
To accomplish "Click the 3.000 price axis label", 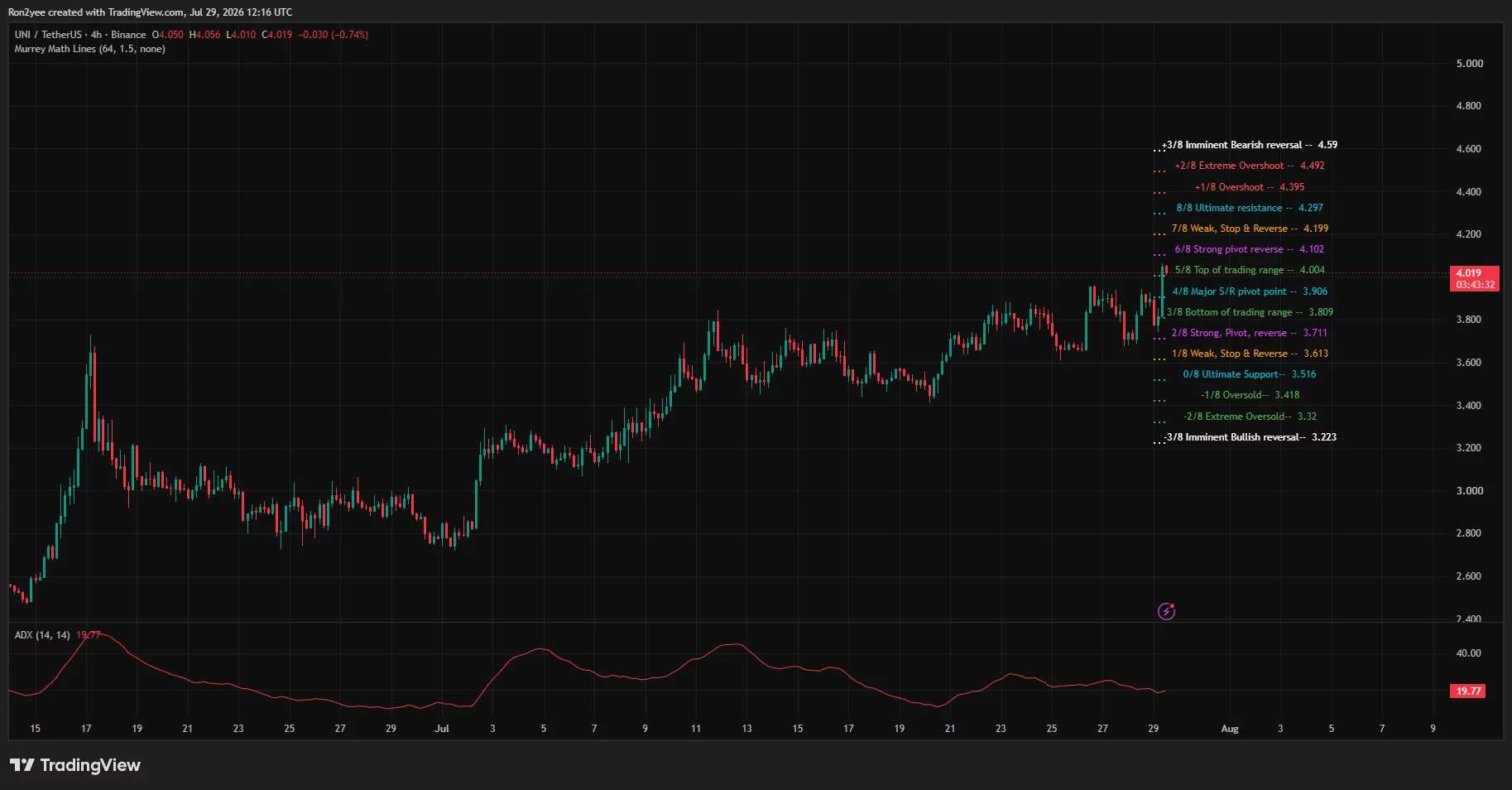I will point(1469,491).
